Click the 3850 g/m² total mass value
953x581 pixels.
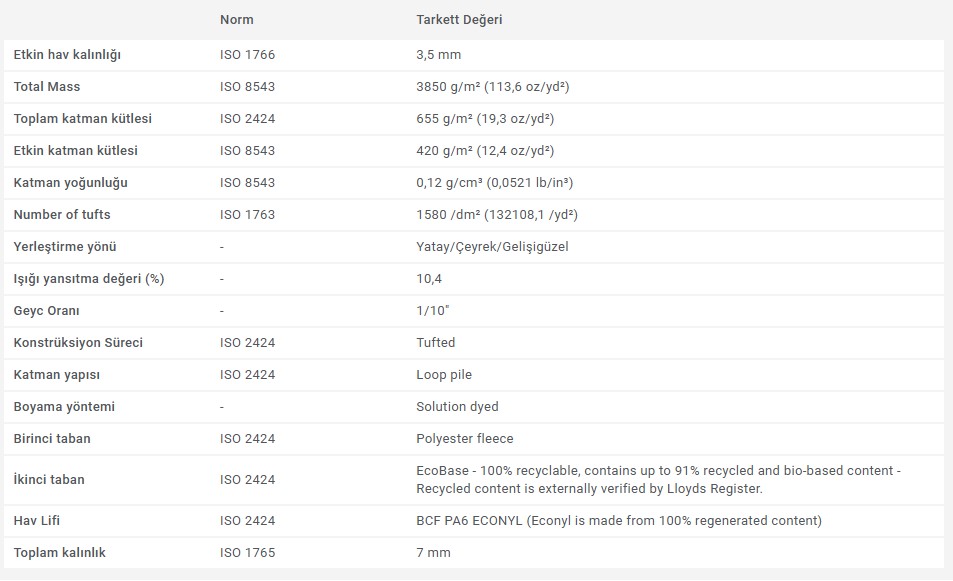coord(492,87)
